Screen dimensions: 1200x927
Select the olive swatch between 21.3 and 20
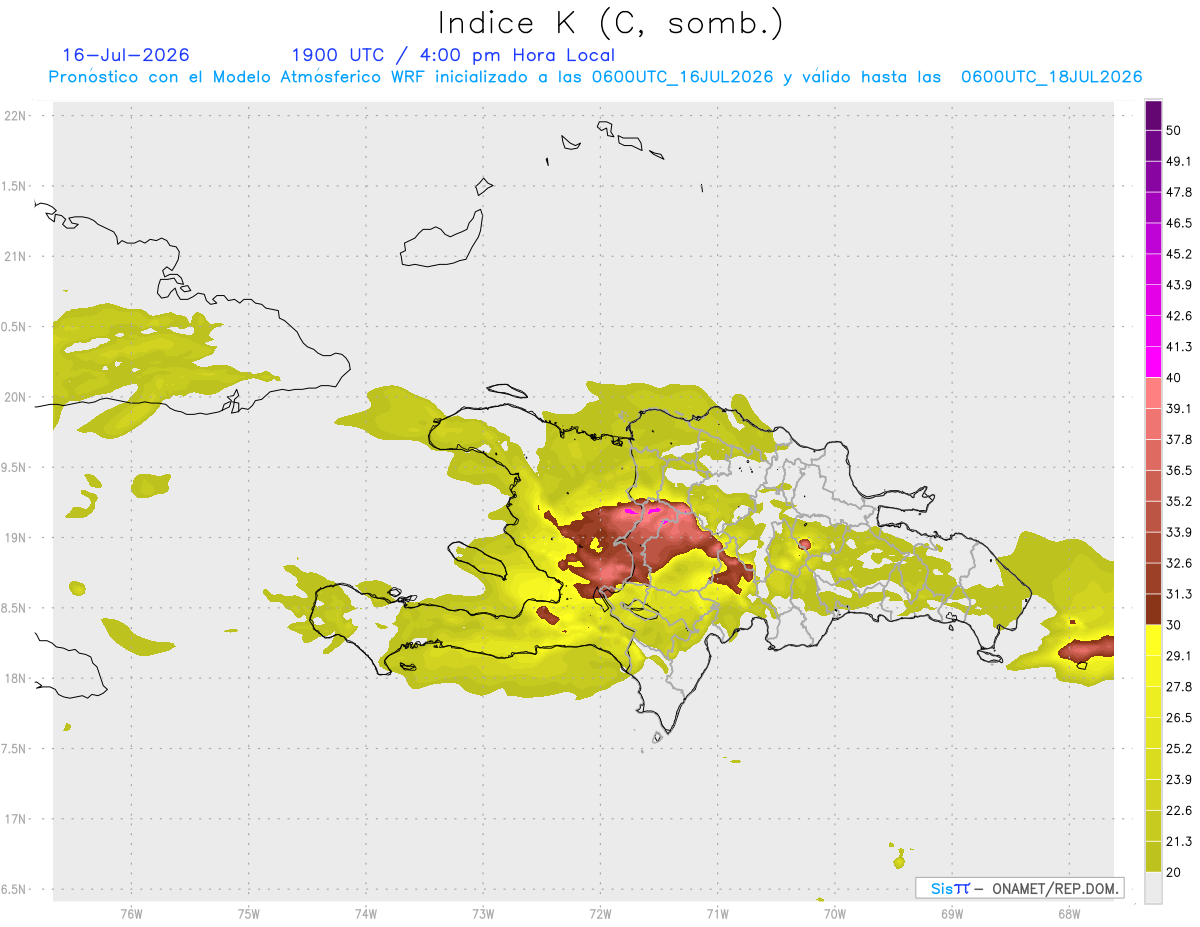(1154, 856)
